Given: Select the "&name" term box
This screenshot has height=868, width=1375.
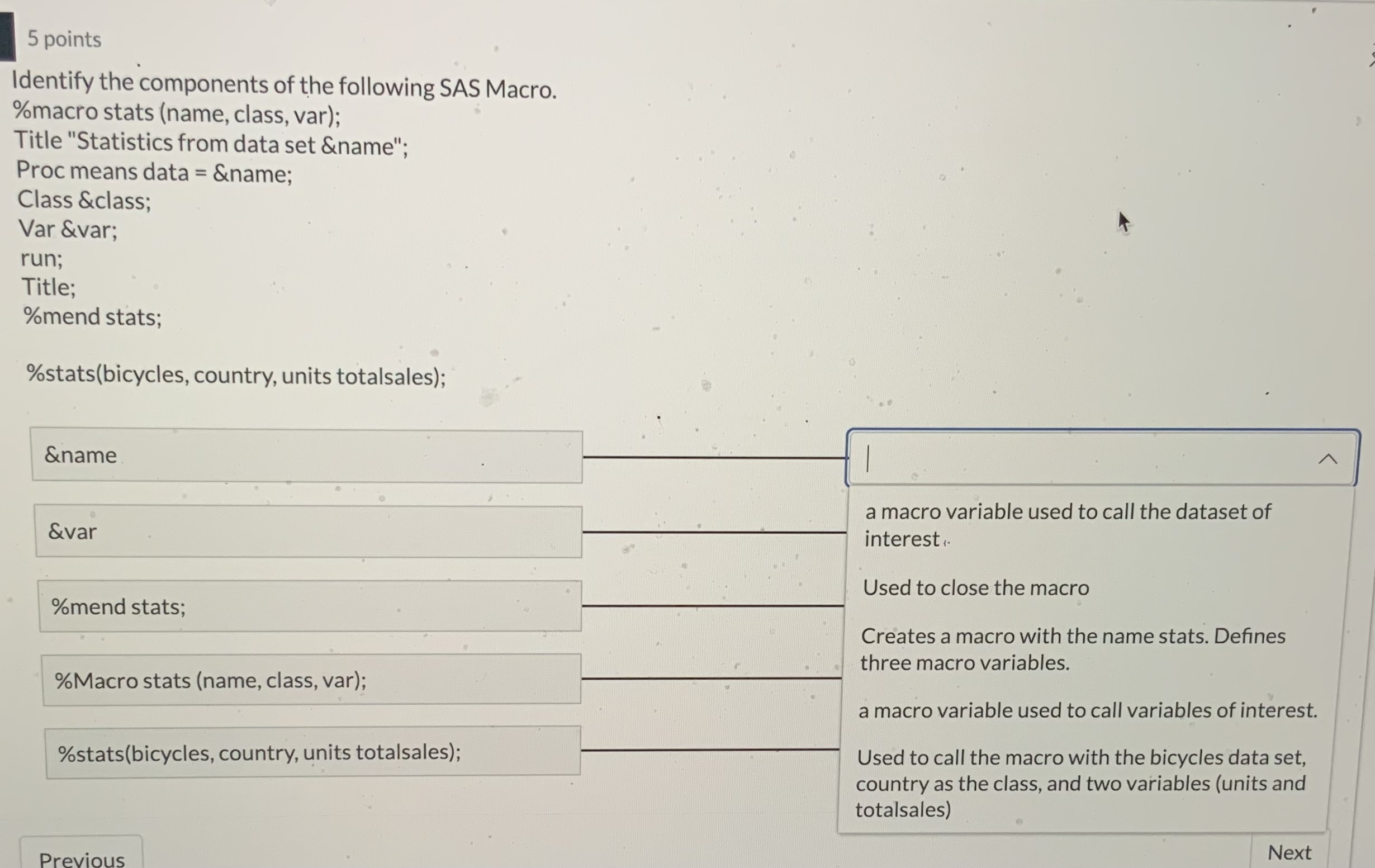Looking at the screenshot, I should 307,456.
